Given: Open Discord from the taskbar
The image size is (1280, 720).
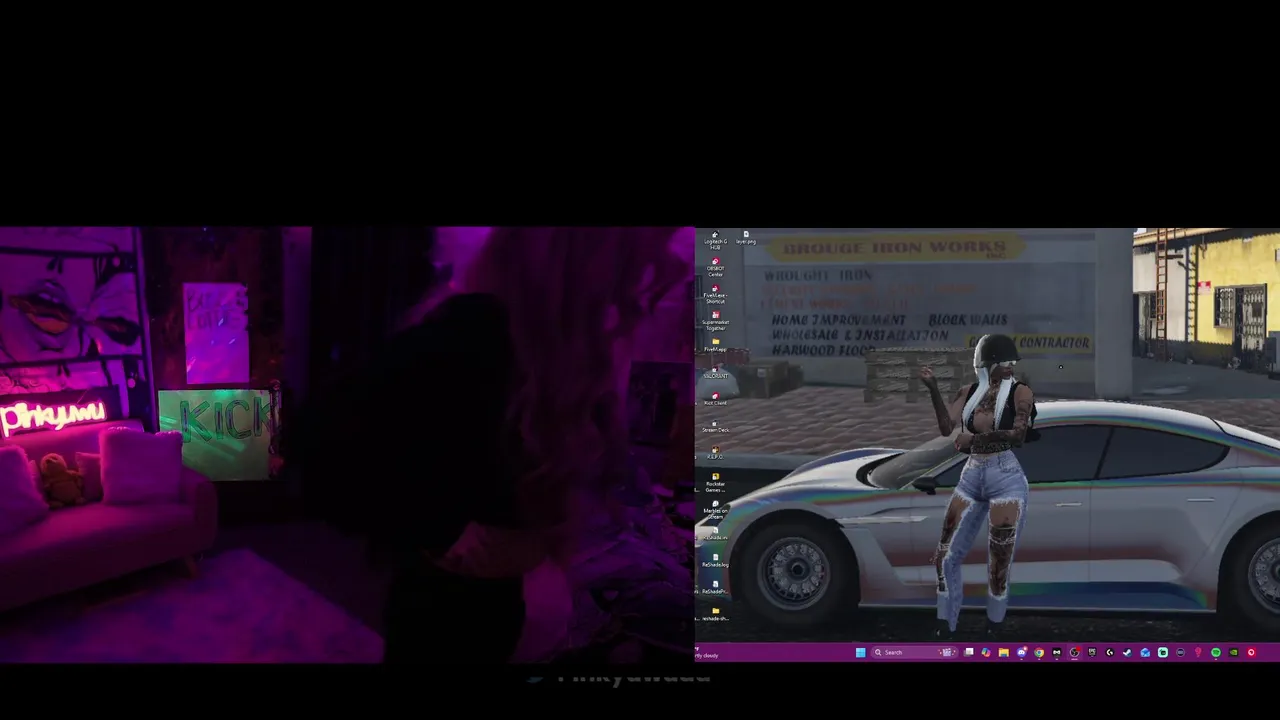Looking at the screenshot, I should pyautogui.click(x=1022, y=652).
